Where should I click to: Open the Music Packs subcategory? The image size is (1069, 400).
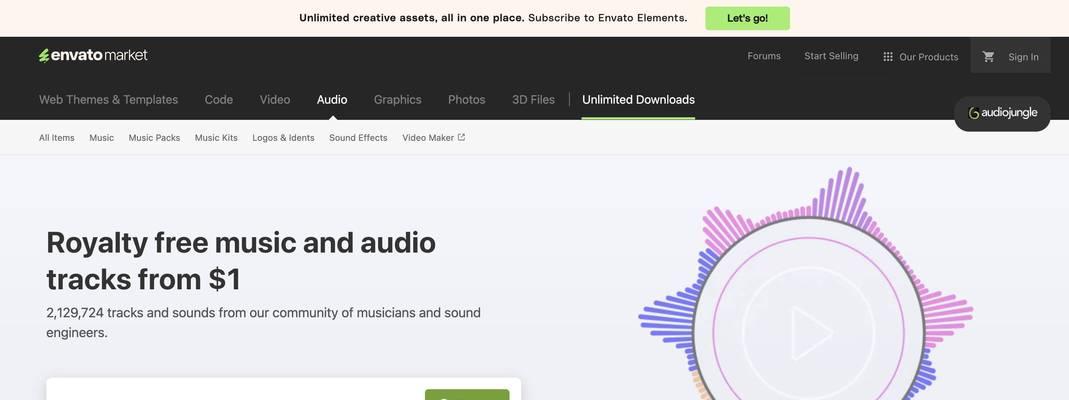pos(154,138)
